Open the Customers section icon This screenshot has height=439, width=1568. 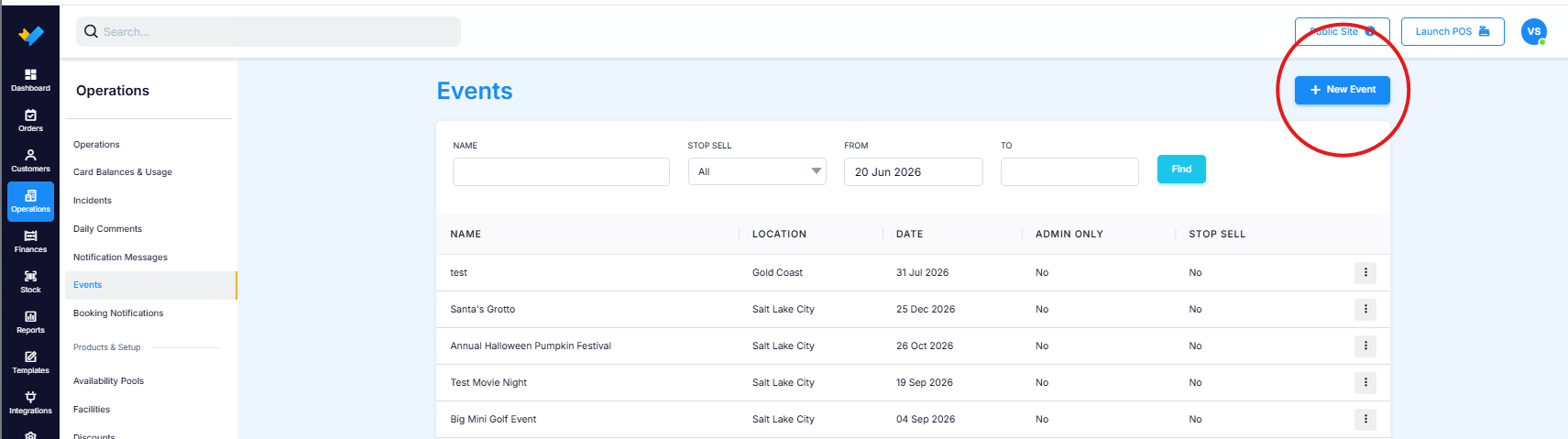tap(30, 160)
